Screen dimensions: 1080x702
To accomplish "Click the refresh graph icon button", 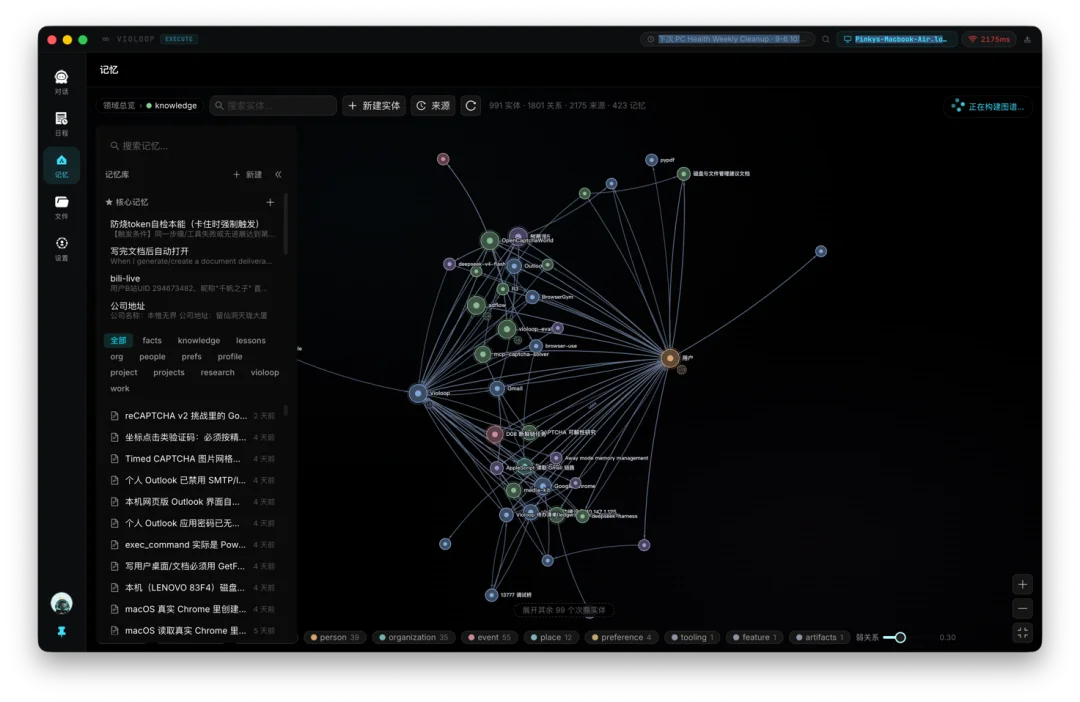I will [470, 105].
